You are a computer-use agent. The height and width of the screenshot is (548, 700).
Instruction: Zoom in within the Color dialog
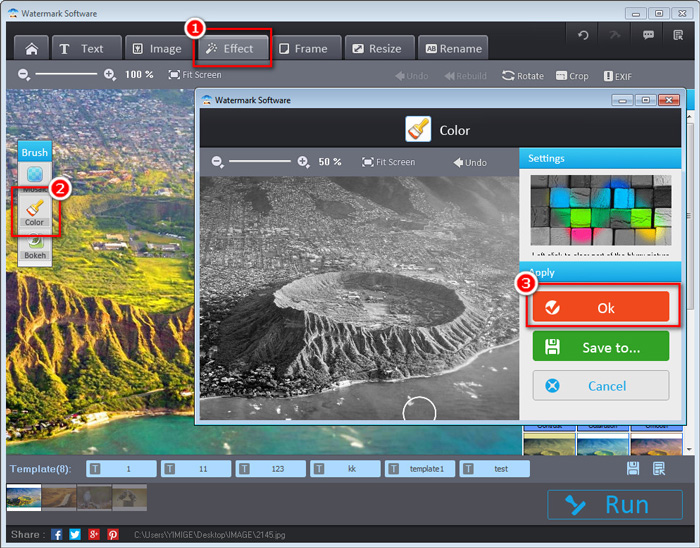point(303,162)
